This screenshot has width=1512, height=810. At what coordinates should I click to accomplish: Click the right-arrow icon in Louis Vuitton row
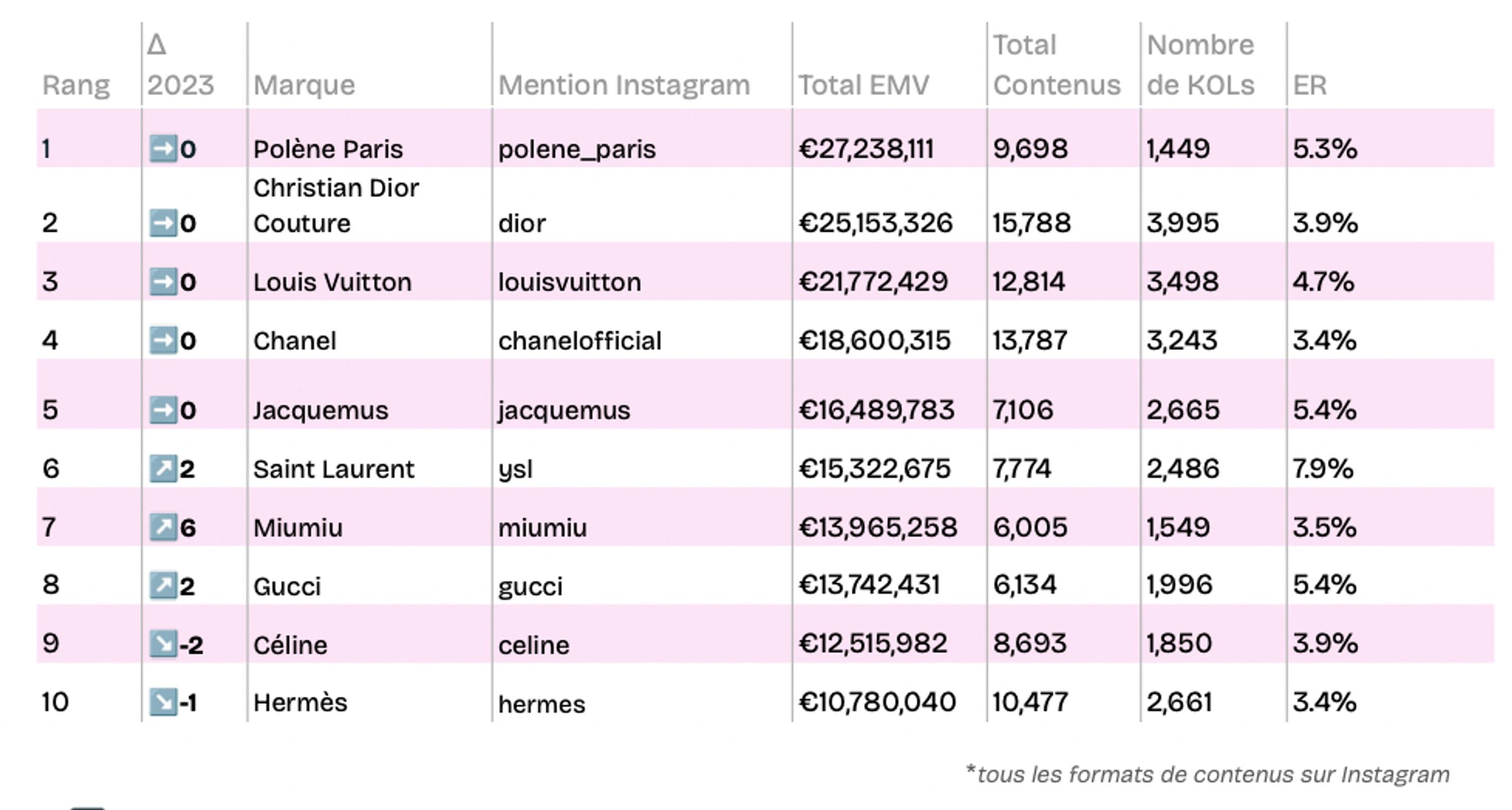[163, 282]
